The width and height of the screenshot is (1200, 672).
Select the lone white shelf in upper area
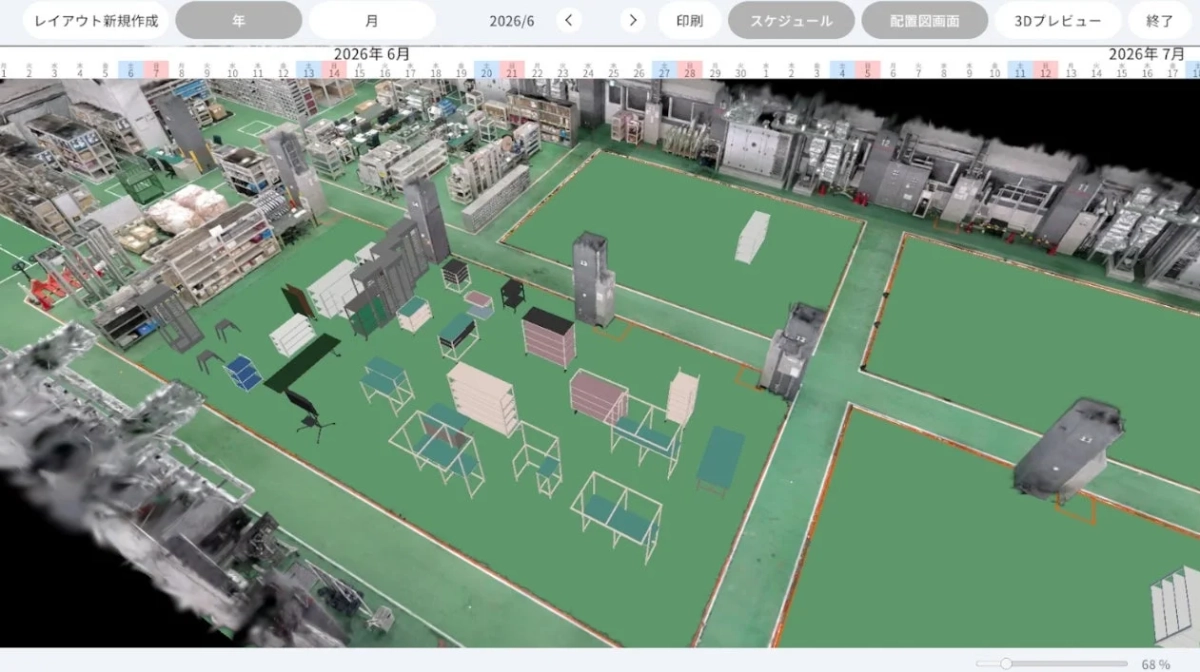click(751, 237)
